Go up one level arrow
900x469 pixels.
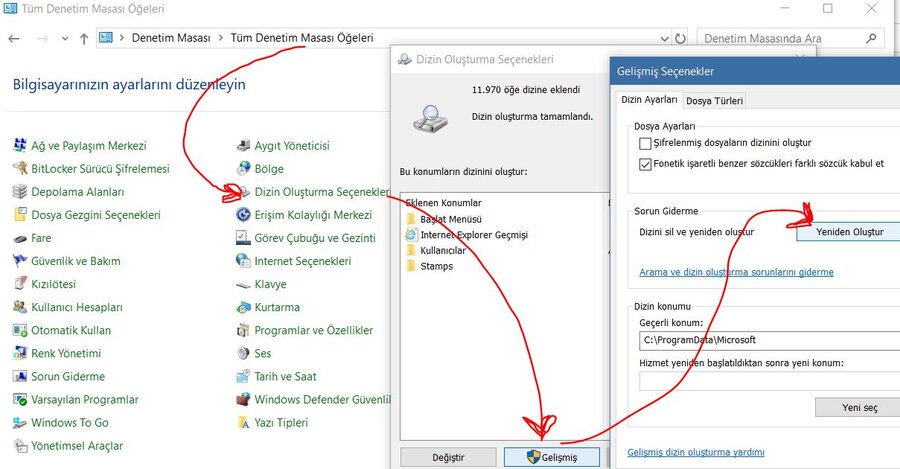pos(84,38)
